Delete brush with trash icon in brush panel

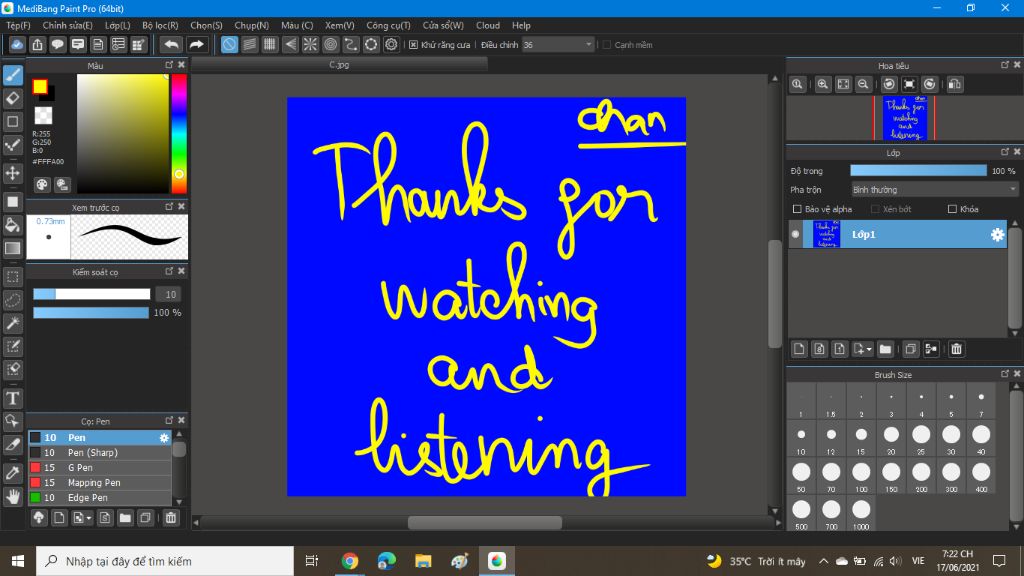coord(170,518)
